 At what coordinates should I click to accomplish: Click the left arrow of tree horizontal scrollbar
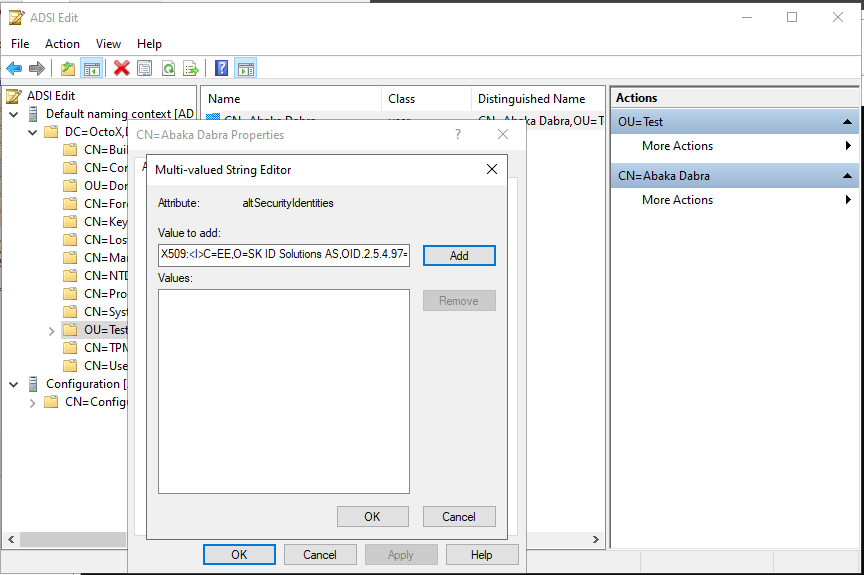[x=11, y=539]
